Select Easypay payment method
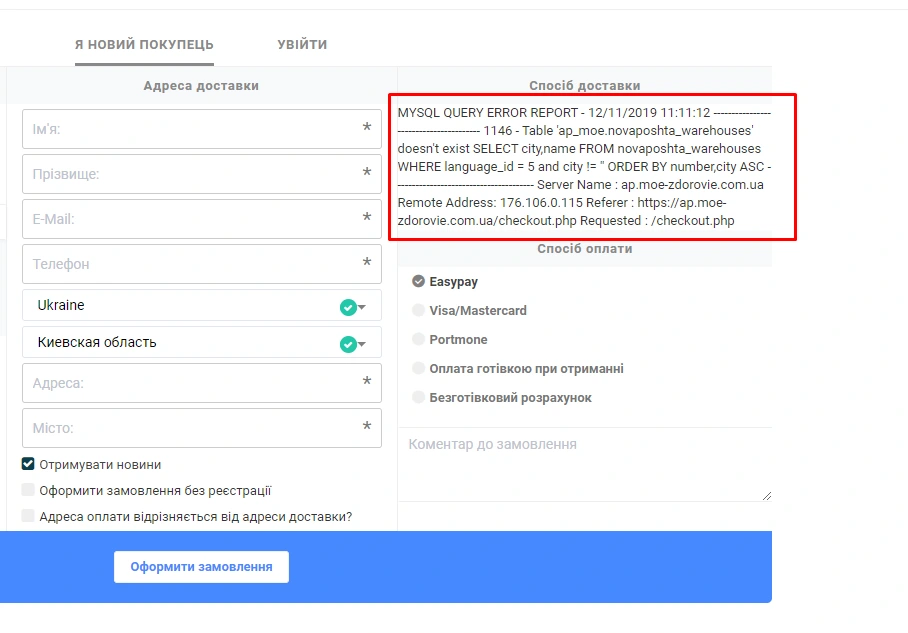The image size is (908, 633). pyautogui.click(x=419, y=282)
